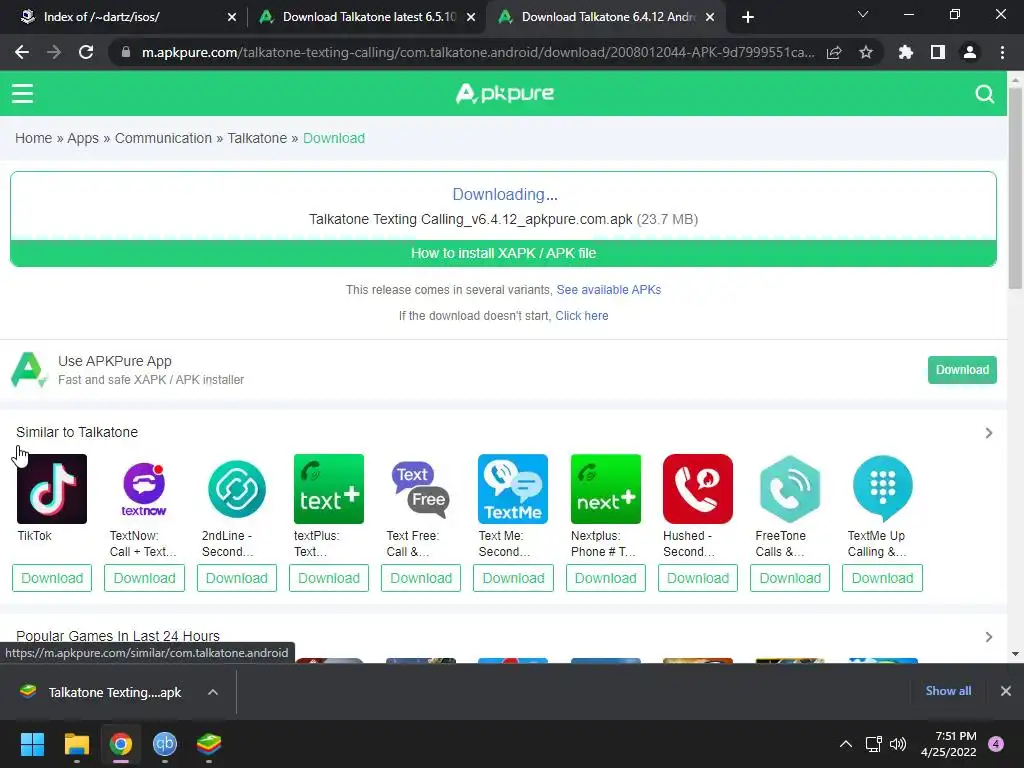Go back with browser back arrow
The height and width of the screenshot is (768, 1024).
(22, 52)
